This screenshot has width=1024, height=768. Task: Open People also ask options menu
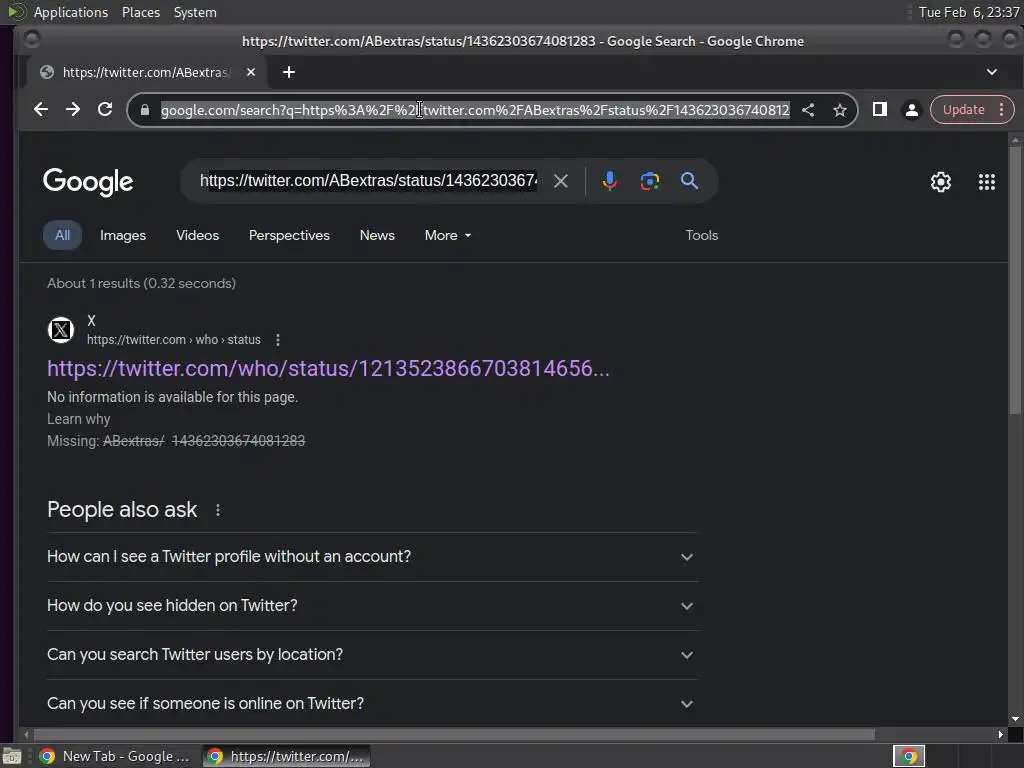217,510
